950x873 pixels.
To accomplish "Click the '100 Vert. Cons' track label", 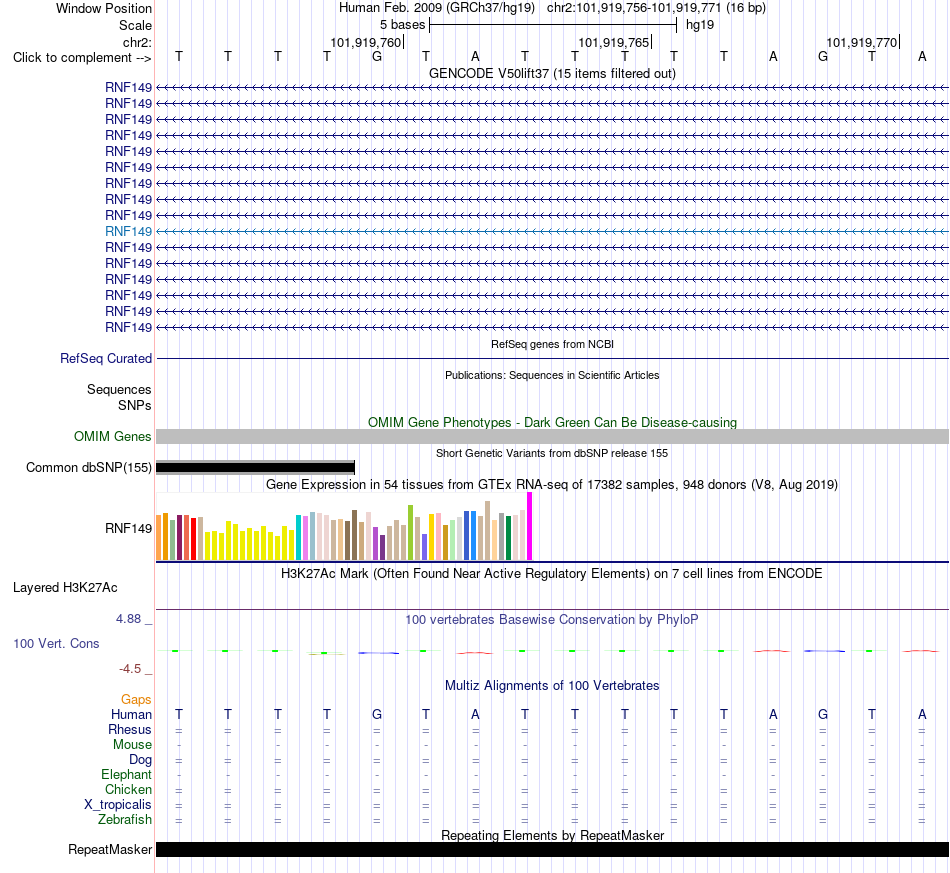I will click(x=56, y=643).
